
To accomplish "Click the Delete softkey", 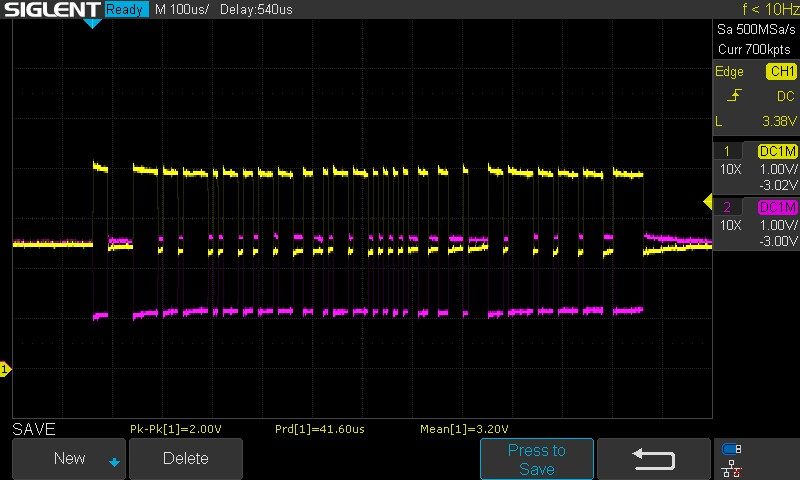I will [x=186, y=458].
